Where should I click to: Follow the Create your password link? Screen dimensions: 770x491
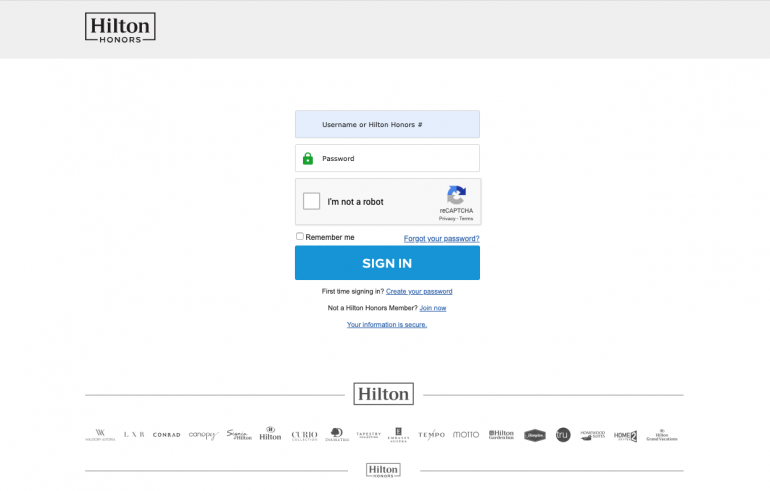pyautogui.click(x=419, y=291)
